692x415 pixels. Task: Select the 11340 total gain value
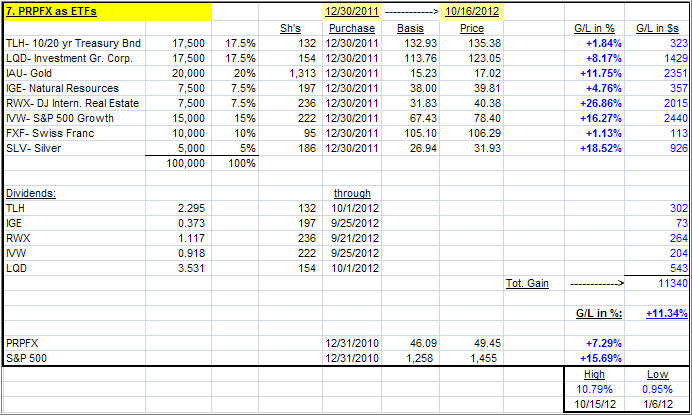point(673,283)
